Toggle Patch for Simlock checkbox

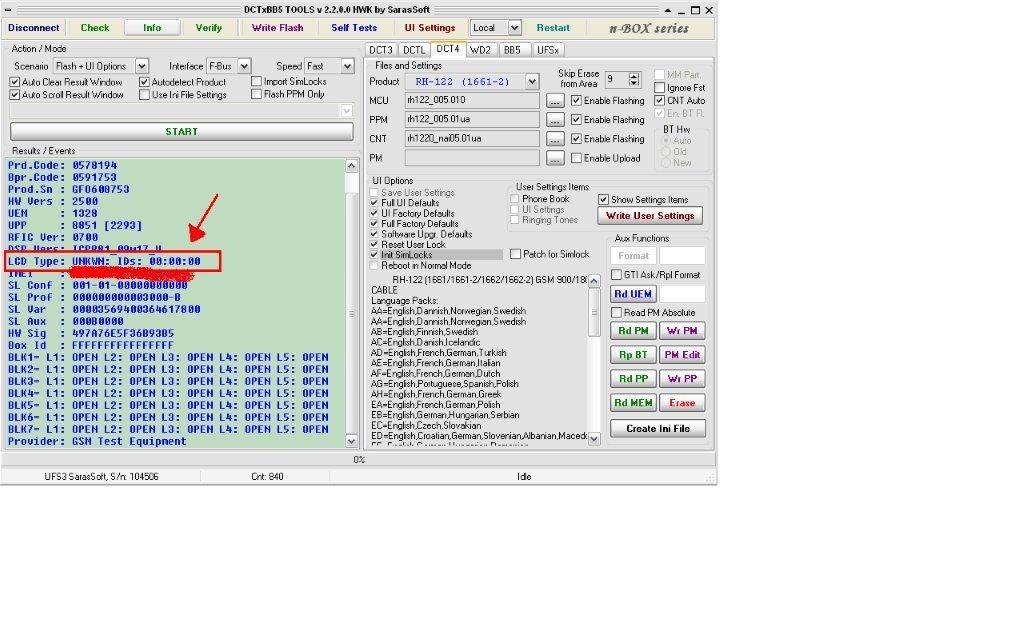point(516,255)
